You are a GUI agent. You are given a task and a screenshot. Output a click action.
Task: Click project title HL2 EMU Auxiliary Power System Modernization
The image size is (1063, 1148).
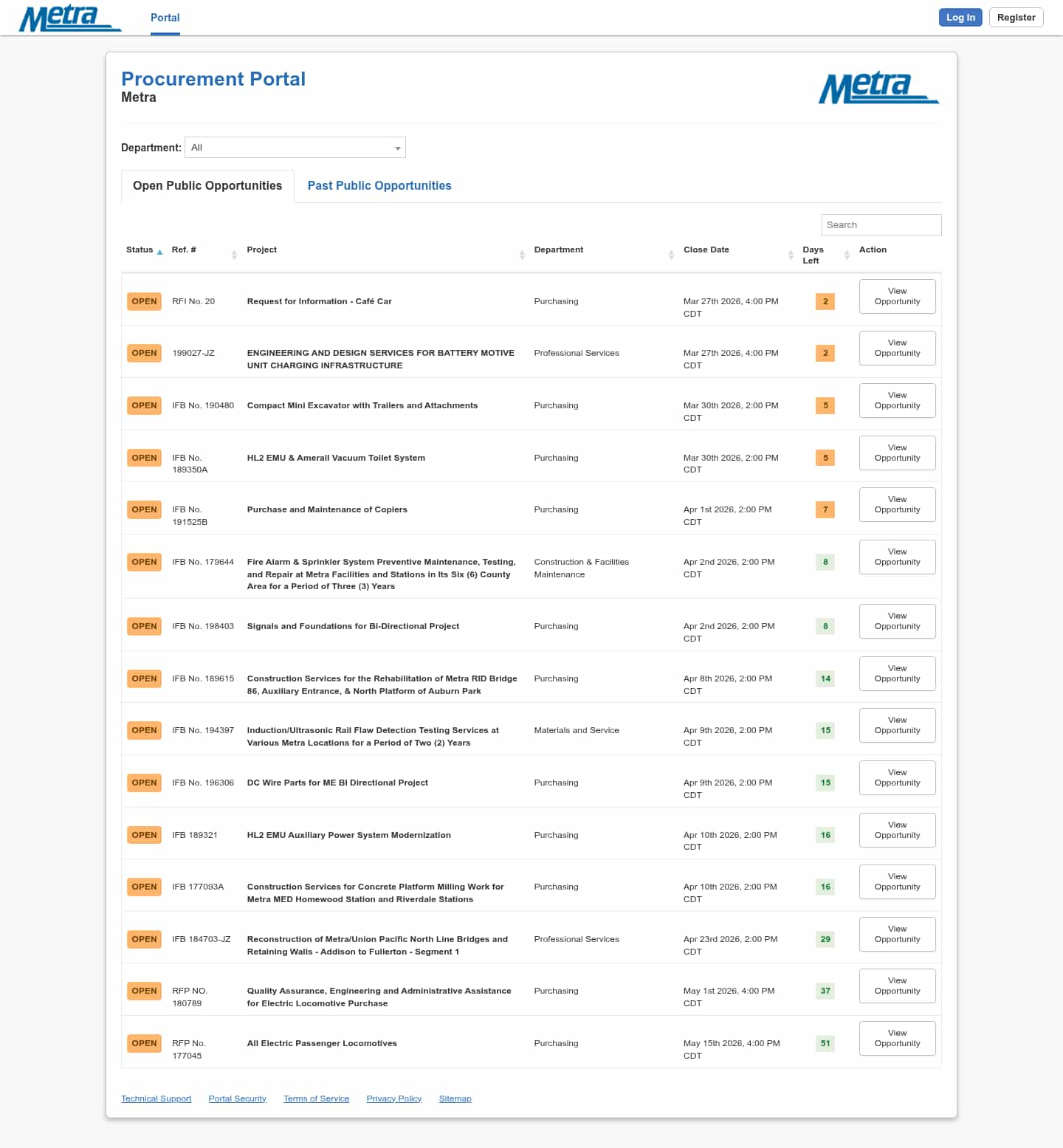(348, 835)
